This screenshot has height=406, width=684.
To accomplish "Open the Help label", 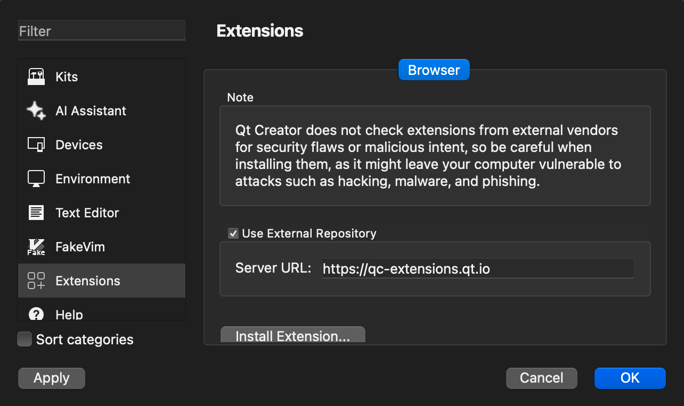I will click(x=69, y=314).
